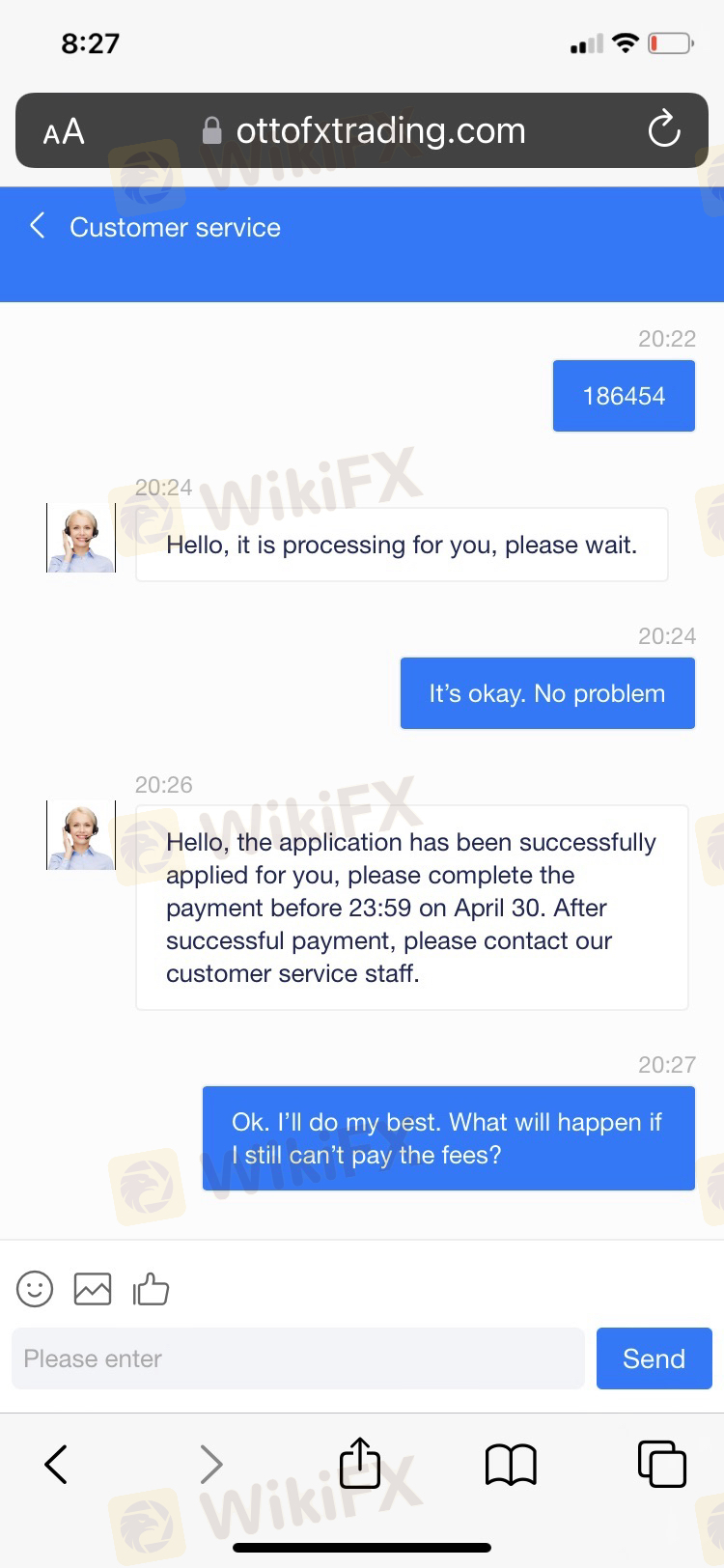Tap the first agent avatar photo

pos(81,538)
